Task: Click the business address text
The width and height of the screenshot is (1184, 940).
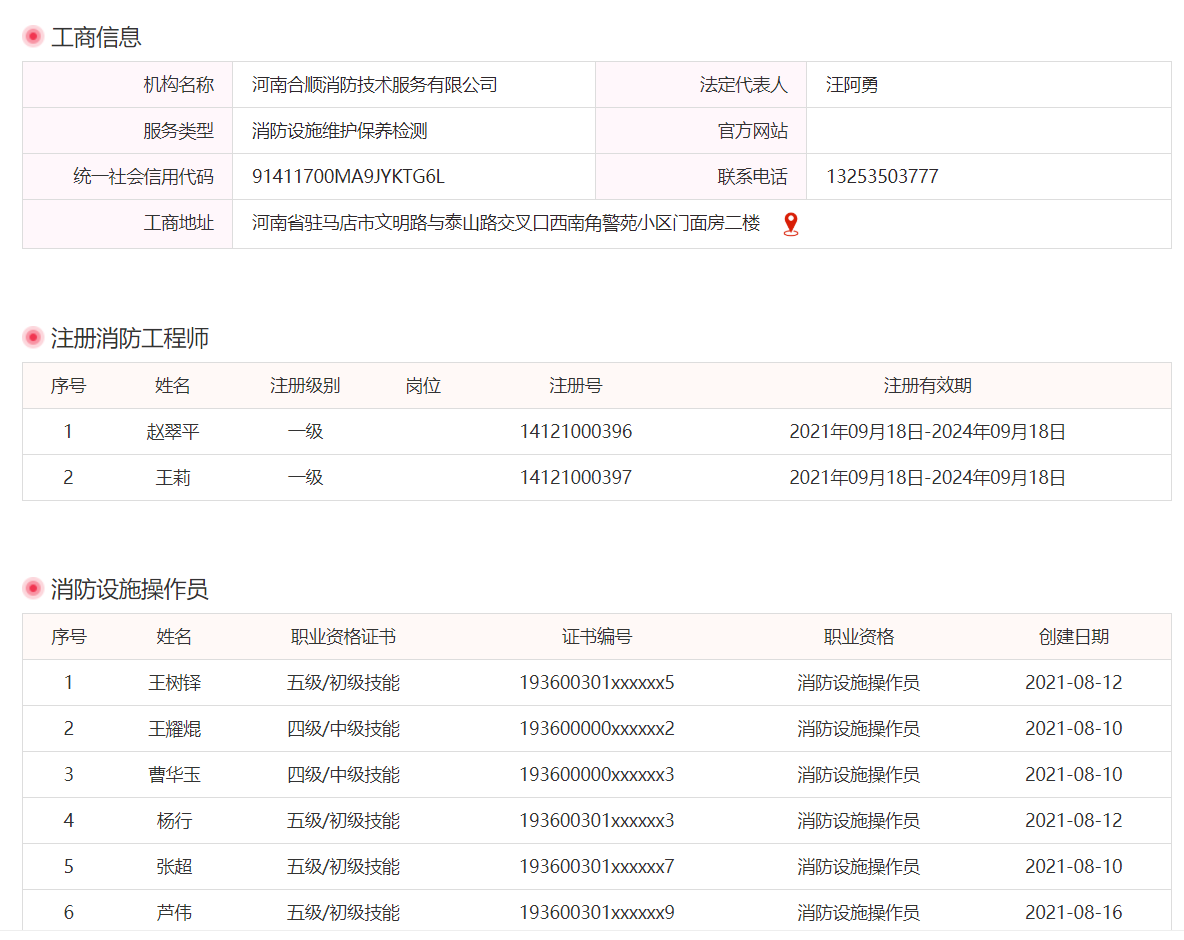Action: pyautogui.click(x=506, y=224)
